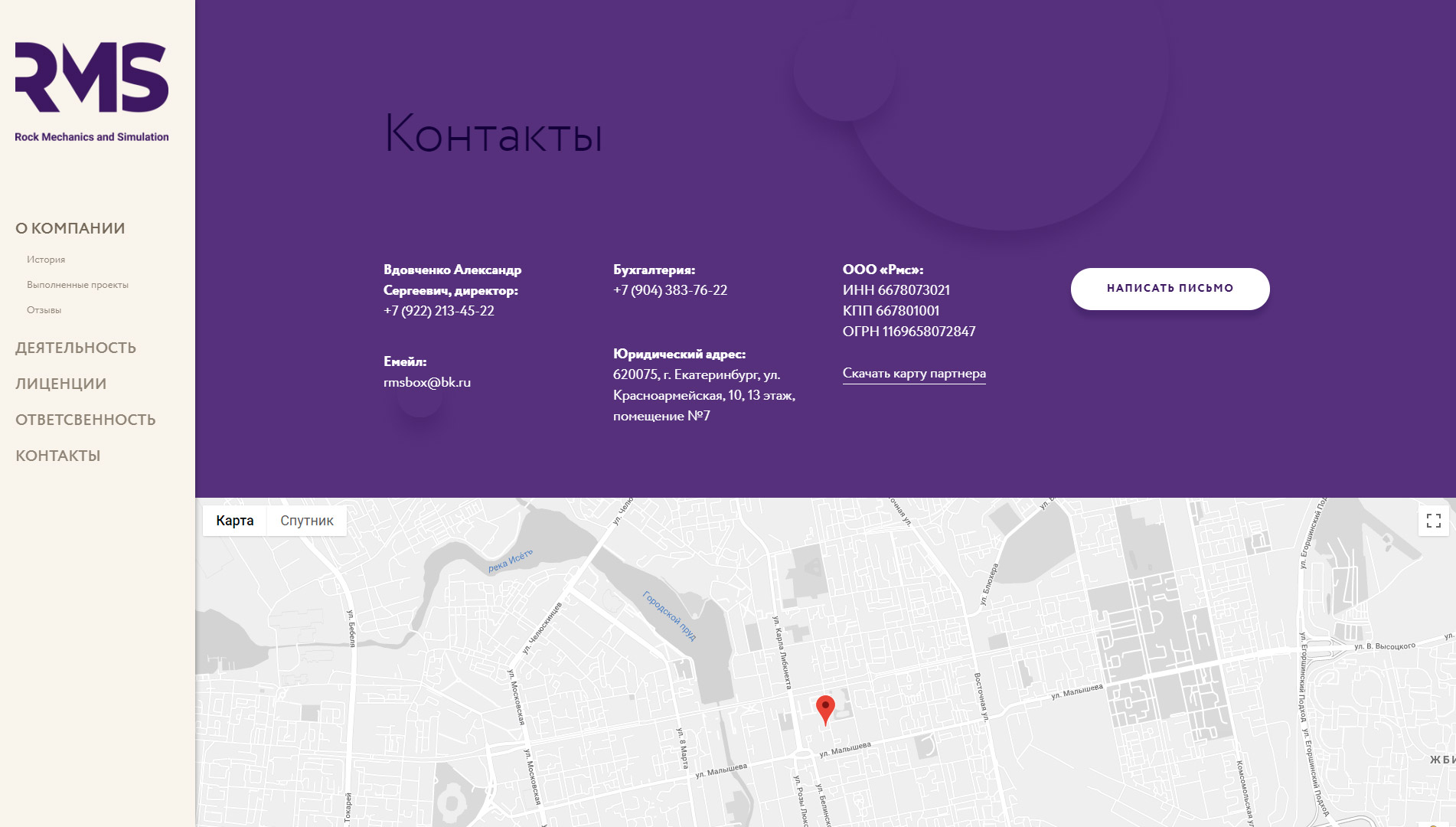The width and height of the screenshot is (1456, 827).
Task: Toggle fullscreen map view
Action: (1434, 521)
